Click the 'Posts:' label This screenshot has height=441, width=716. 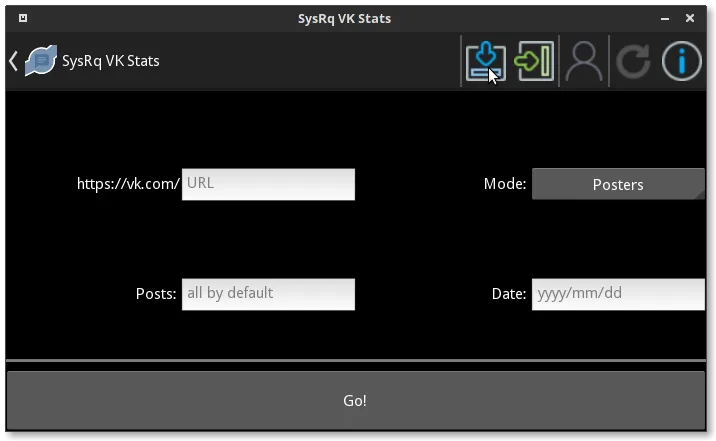[x=156, y=294]
